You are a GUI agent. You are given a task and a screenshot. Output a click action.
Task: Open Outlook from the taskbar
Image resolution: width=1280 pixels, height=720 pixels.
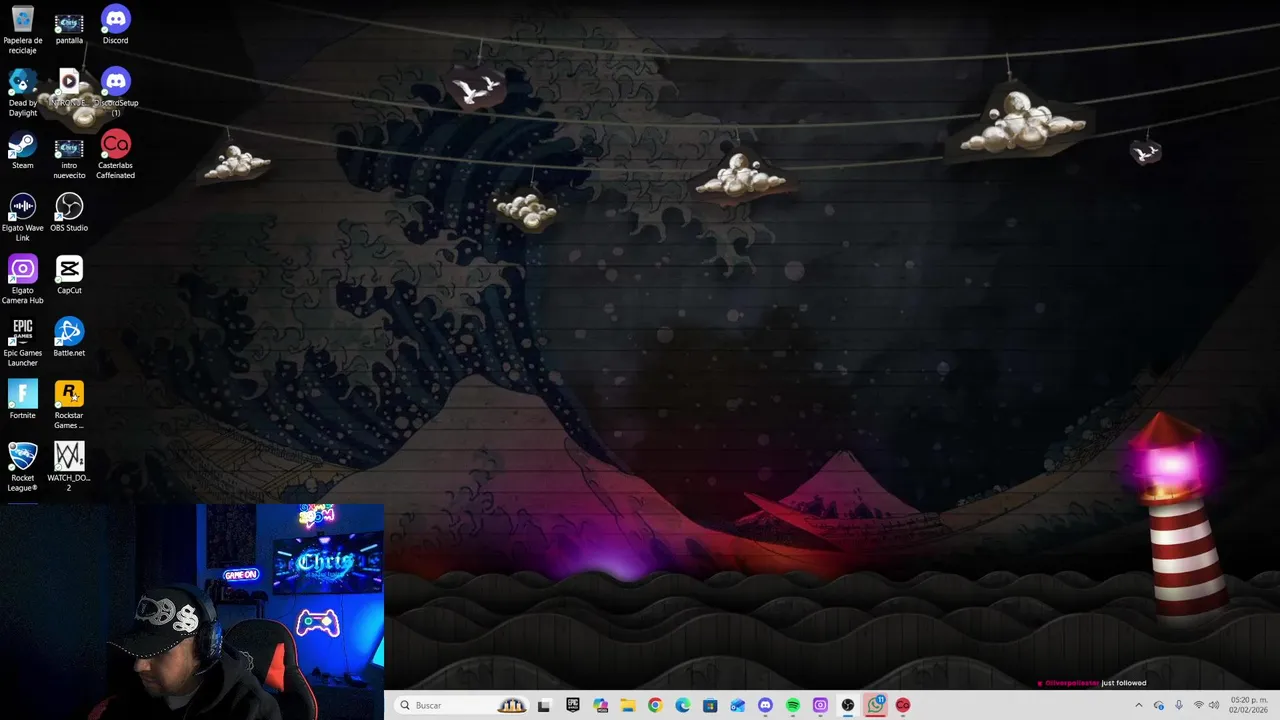(738, 705)
